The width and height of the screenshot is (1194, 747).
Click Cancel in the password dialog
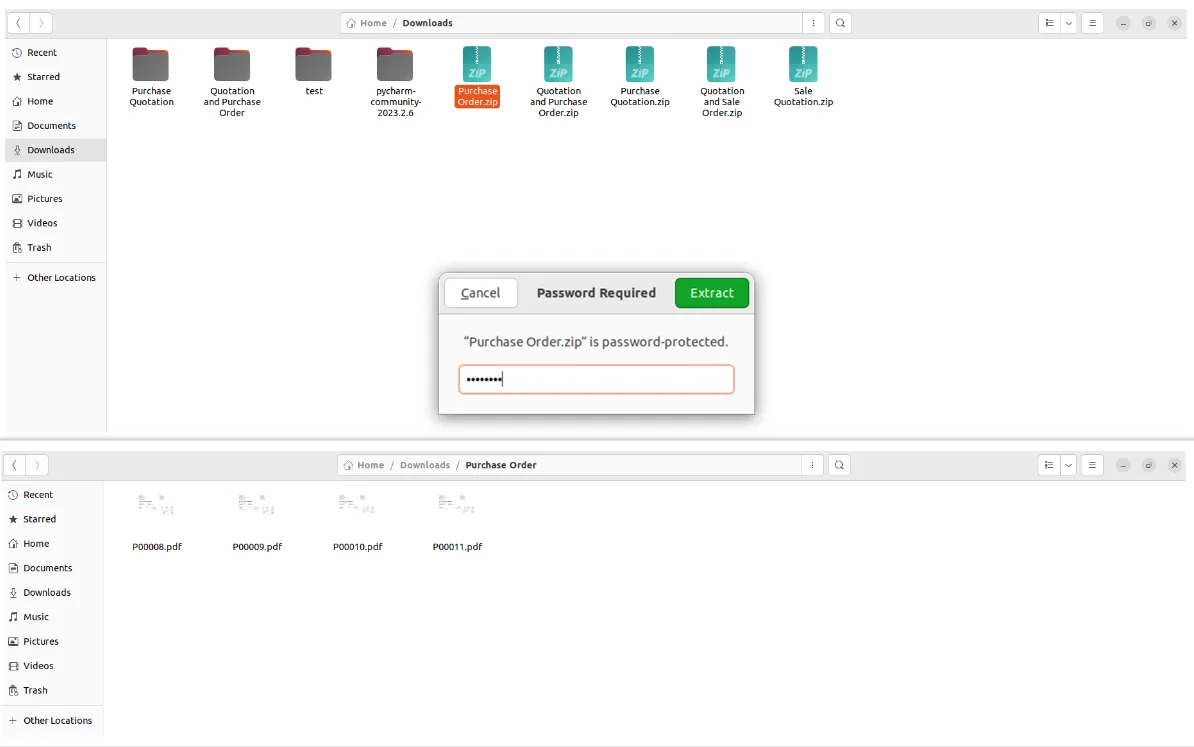click(480, 293)
